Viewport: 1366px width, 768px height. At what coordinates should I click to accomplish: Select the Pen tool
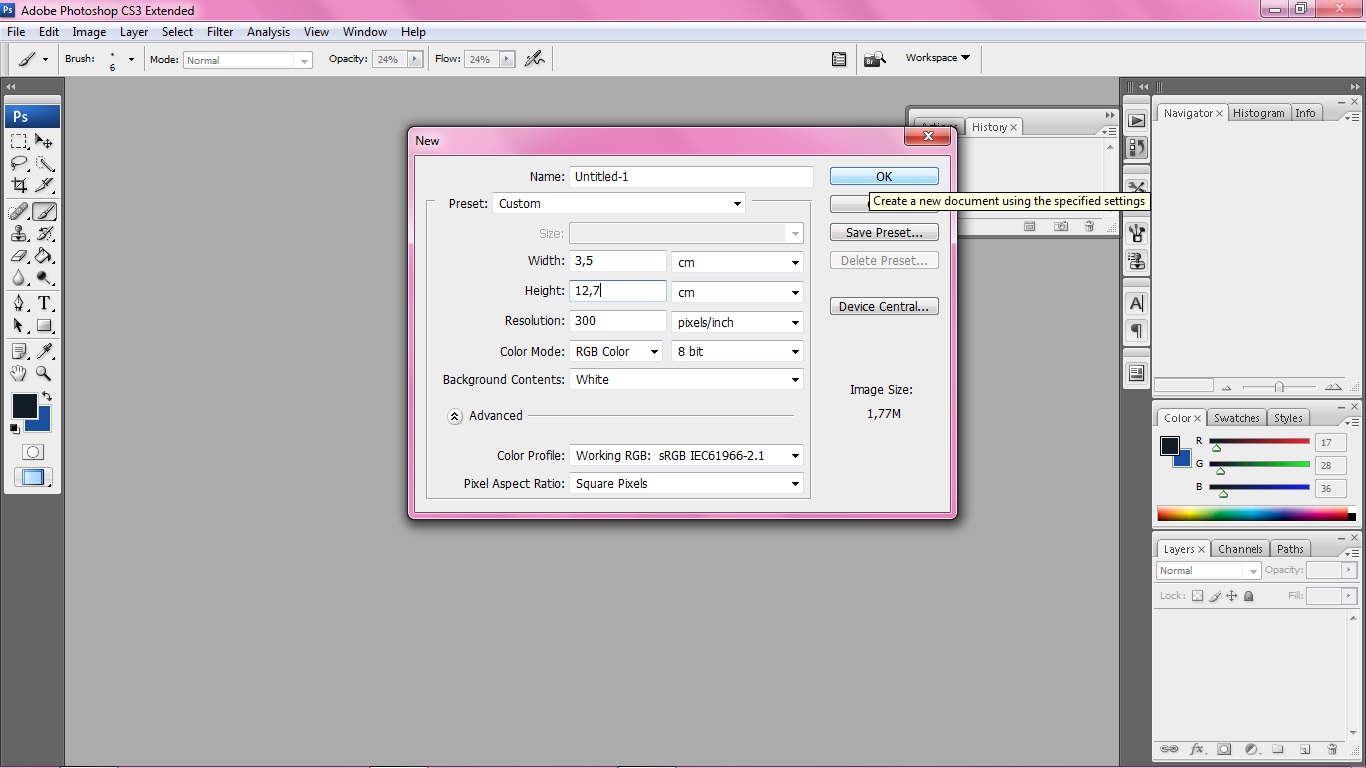click(x=19, y=304)
